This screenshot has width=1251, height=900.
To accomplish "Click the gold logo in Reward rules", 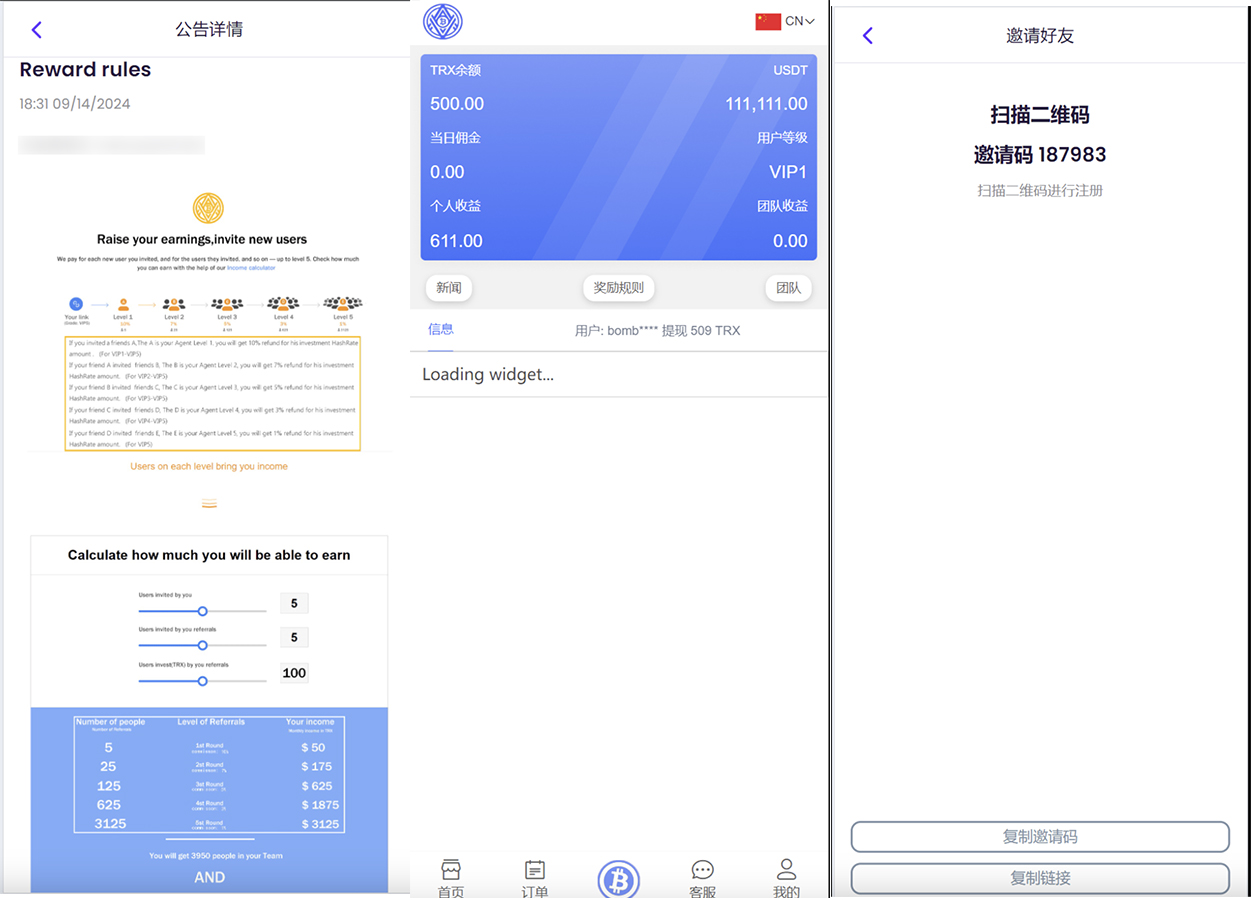I will coord(208,208).
